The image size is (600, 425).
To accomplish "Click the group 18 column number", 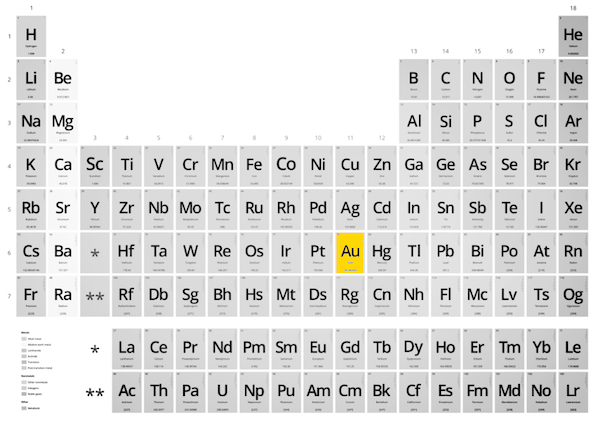I will [x=573, y=8].
